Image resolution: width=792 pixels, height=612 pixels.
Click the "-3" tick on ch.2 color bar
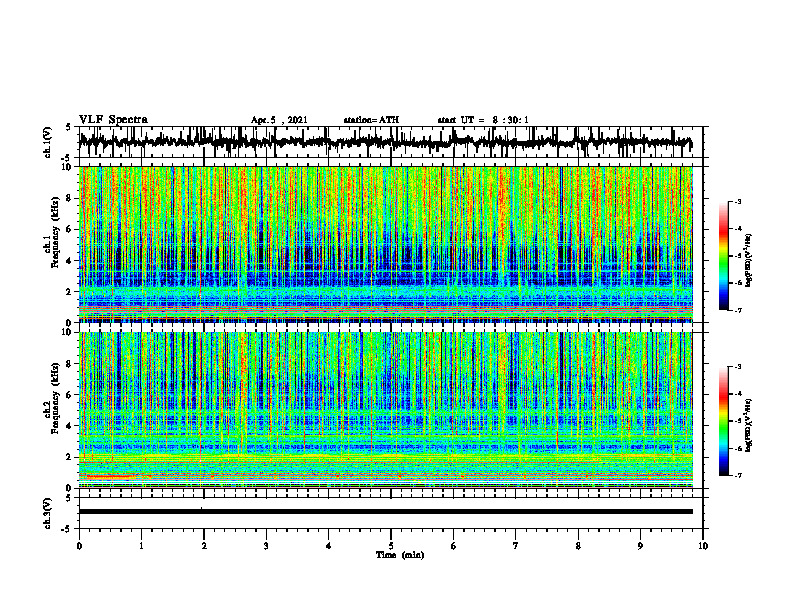coord(737,367)
